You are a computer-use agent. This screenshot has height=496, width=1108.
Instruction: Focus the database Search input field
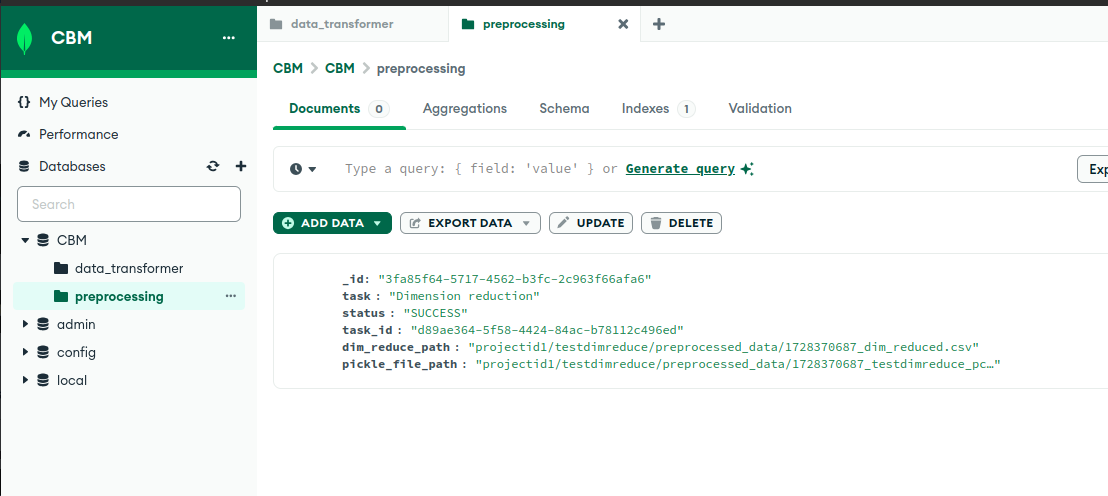tap(129, 204)
